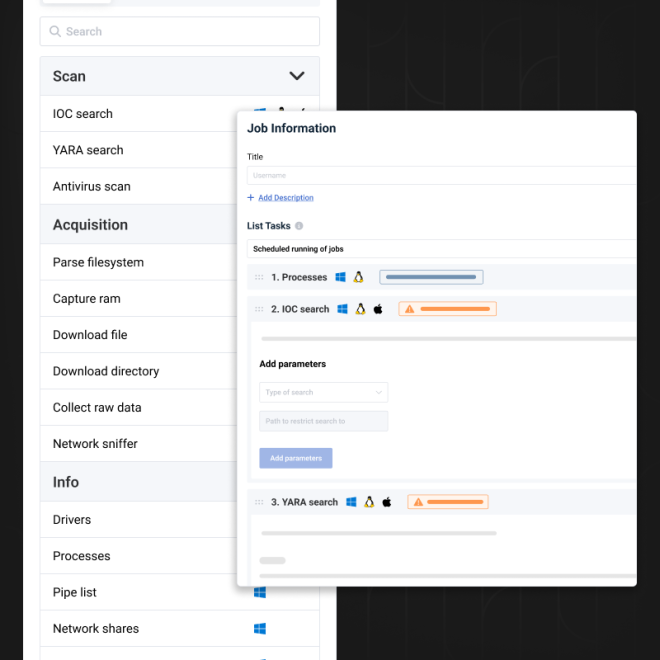Click Windows icon on 1. Processes task
Image resolution: width=660 pixels, height=660 pixels.
pyautogui.click(x=340, y=277)
